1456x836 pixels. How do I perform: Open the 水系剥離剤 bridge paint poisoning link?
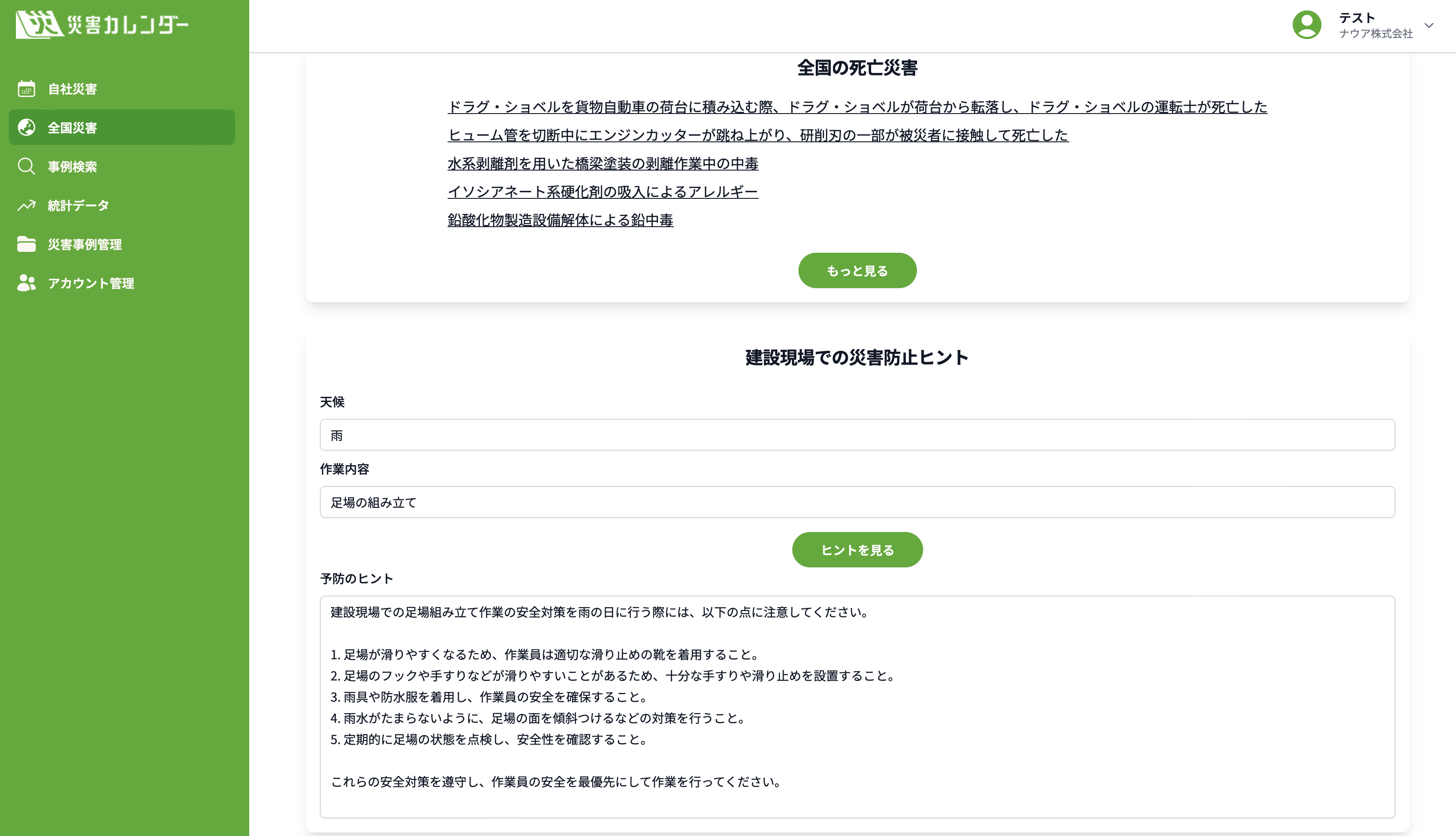[x=603, y=163]
